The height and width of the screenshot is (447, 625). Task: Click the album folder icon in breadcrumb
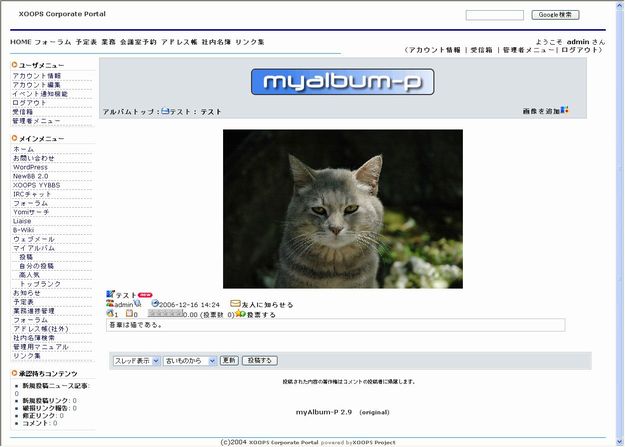click(x=166, y=112)
